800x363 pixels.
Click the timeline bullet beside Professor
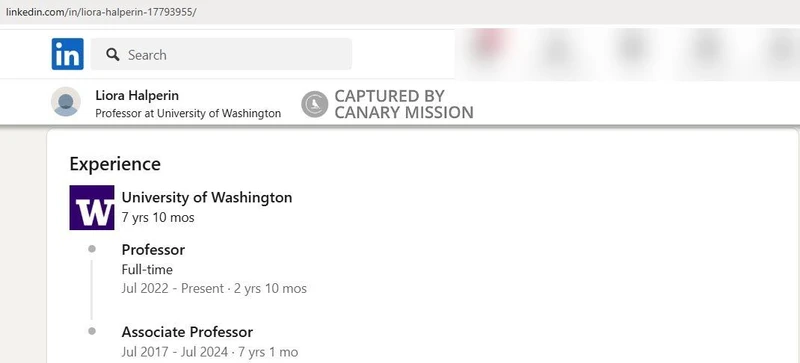coord(92,249)
